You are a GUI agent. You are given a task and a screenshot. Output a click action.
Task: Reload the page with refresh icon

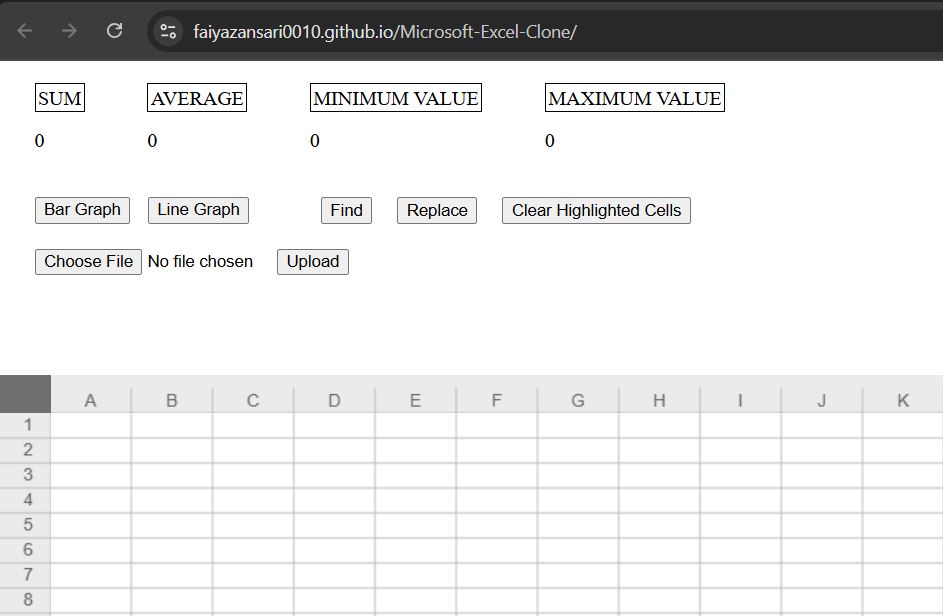click(x=114, y=31)
